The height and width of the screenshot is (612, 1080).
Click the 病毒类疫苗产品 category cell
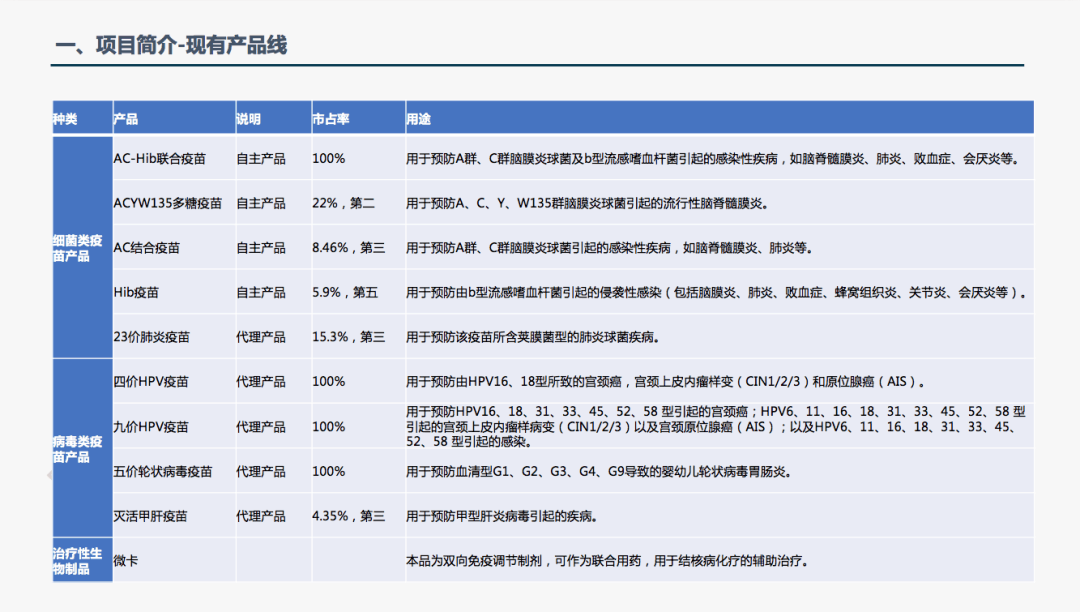(x=78, y=449)
